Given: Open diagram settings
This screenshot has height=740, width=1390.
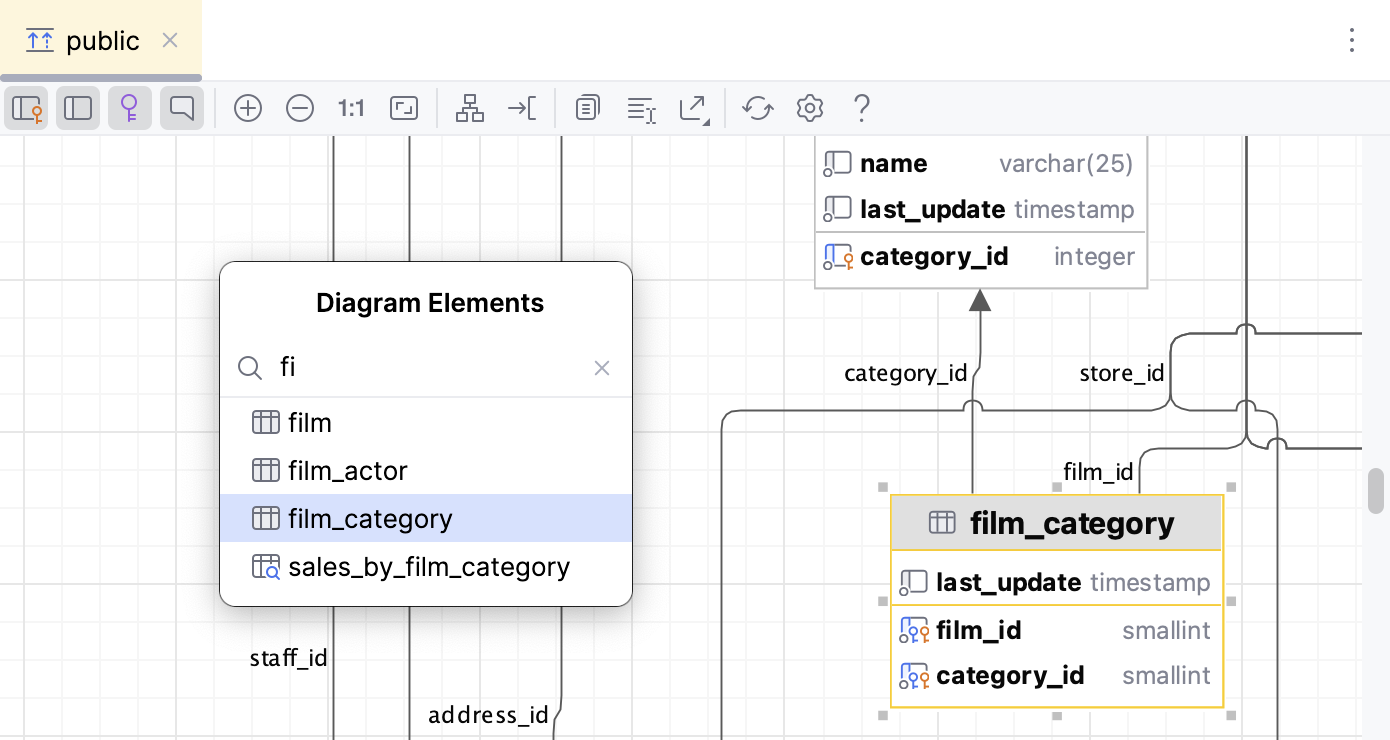Looking at the screenshot, I should (x=810, y=108).
